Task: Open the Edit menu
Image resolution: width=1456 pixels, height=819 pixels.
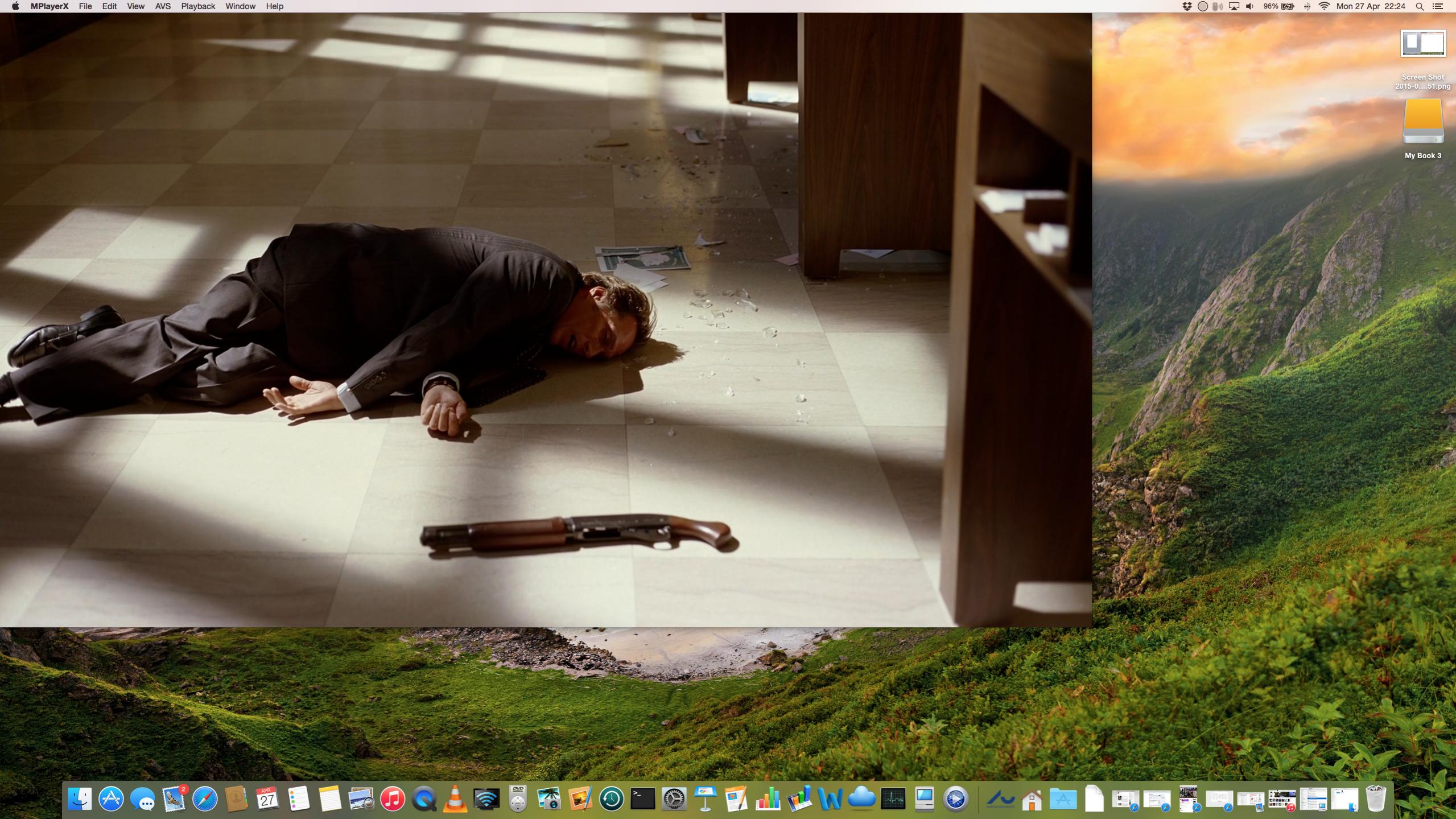Action: tap(109, 6)
